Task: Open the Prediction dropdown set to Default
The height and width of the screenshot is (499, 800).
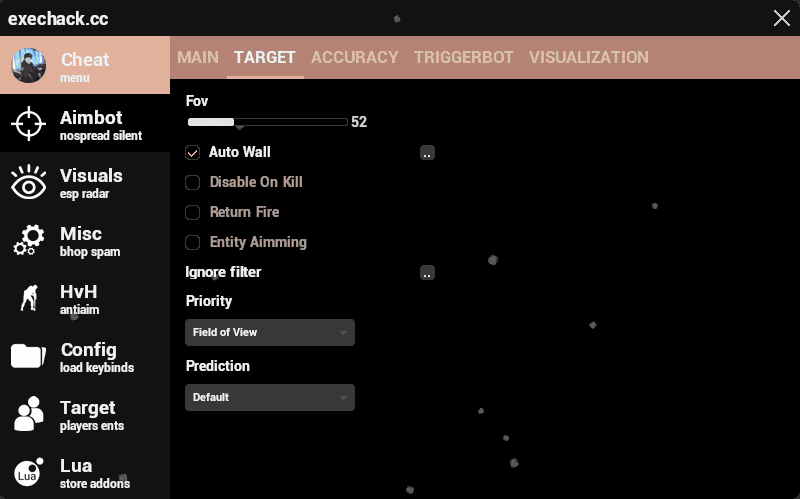Action: [270, 397]
